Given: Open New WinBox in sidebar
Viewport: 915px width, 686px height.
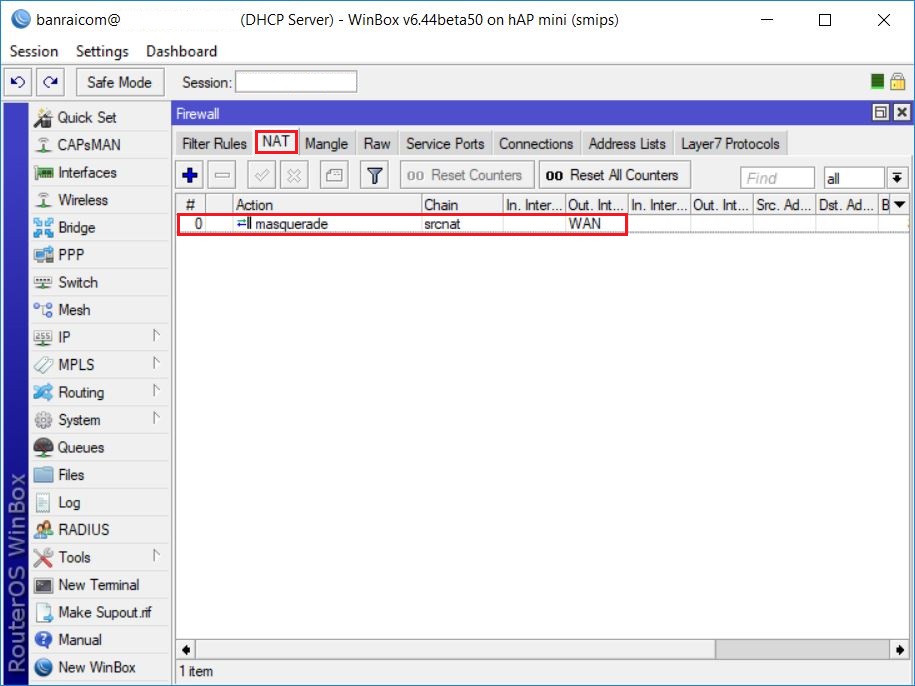Looking at the screenshot, I should click(x=100, y=667).
